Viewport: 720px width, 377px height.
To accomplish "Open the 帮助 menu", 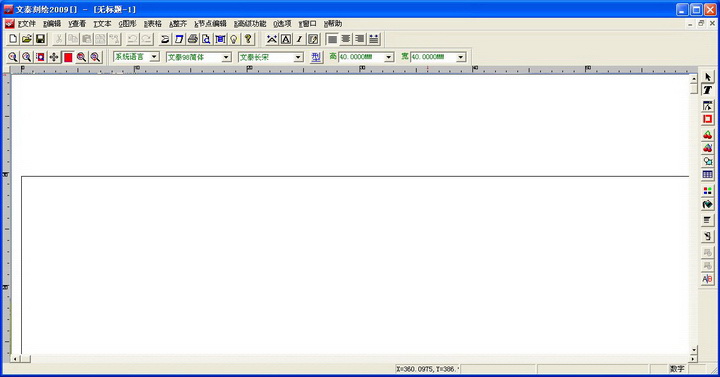I will (333, 23).
